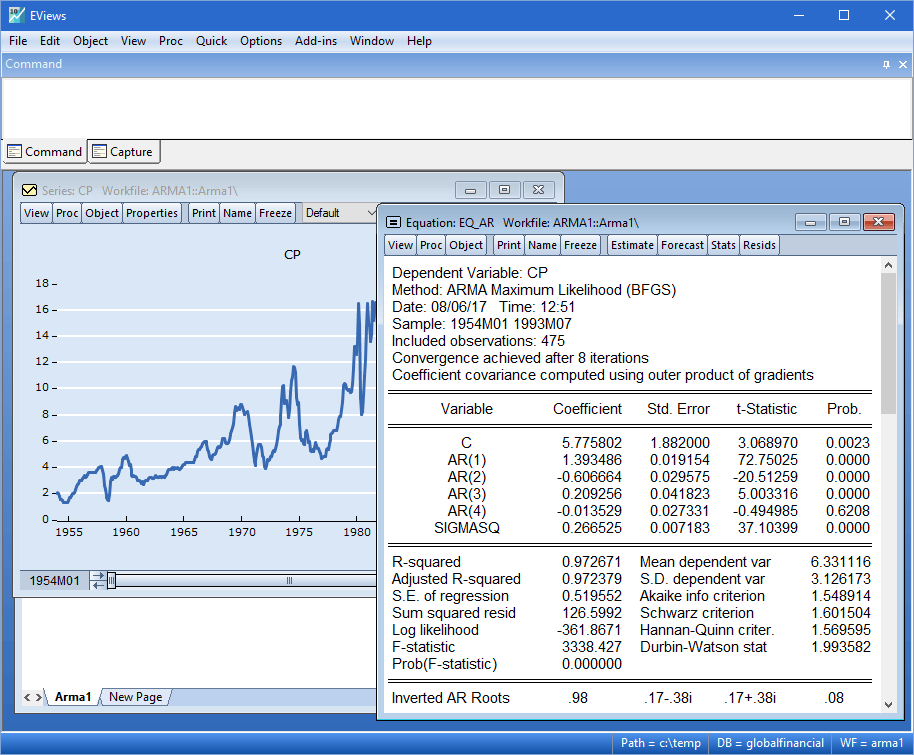Click the slider direction arrows icon beside 1954M01

coord(97,580)
